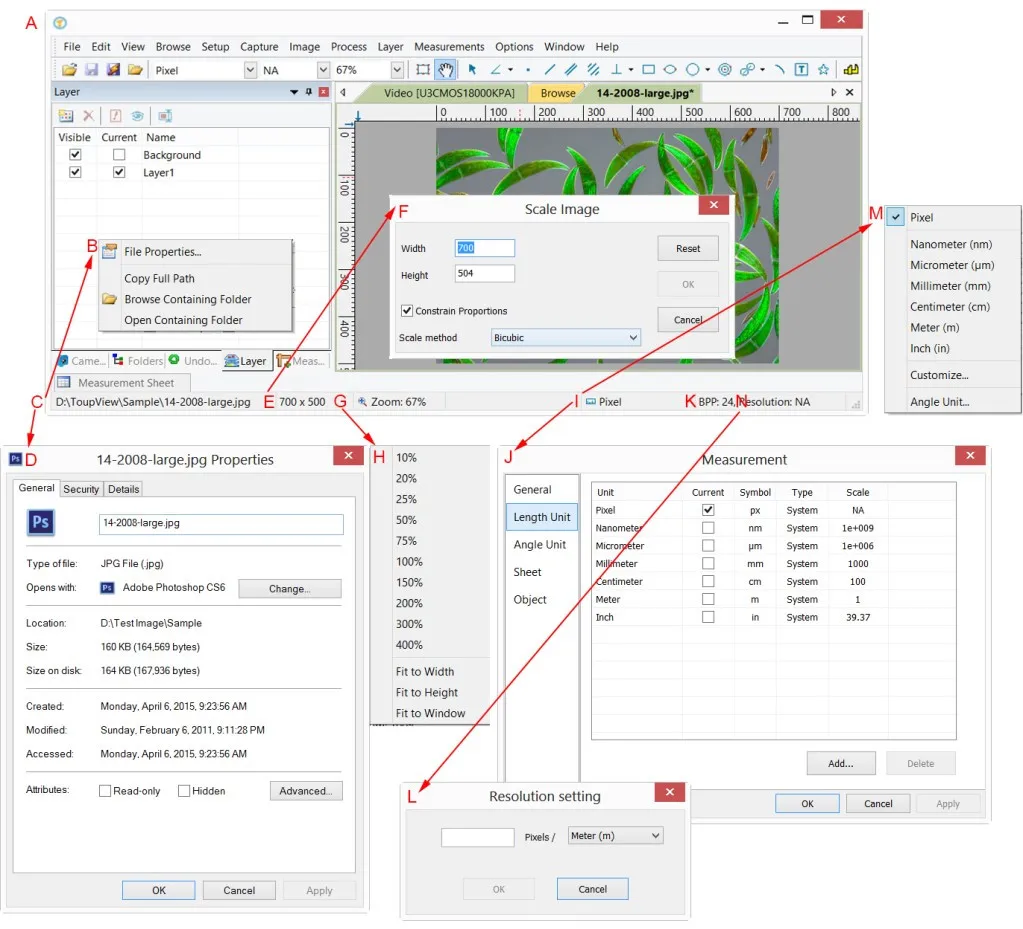
Task: Pick the single line measurement tool
Action: coord(550,70)
